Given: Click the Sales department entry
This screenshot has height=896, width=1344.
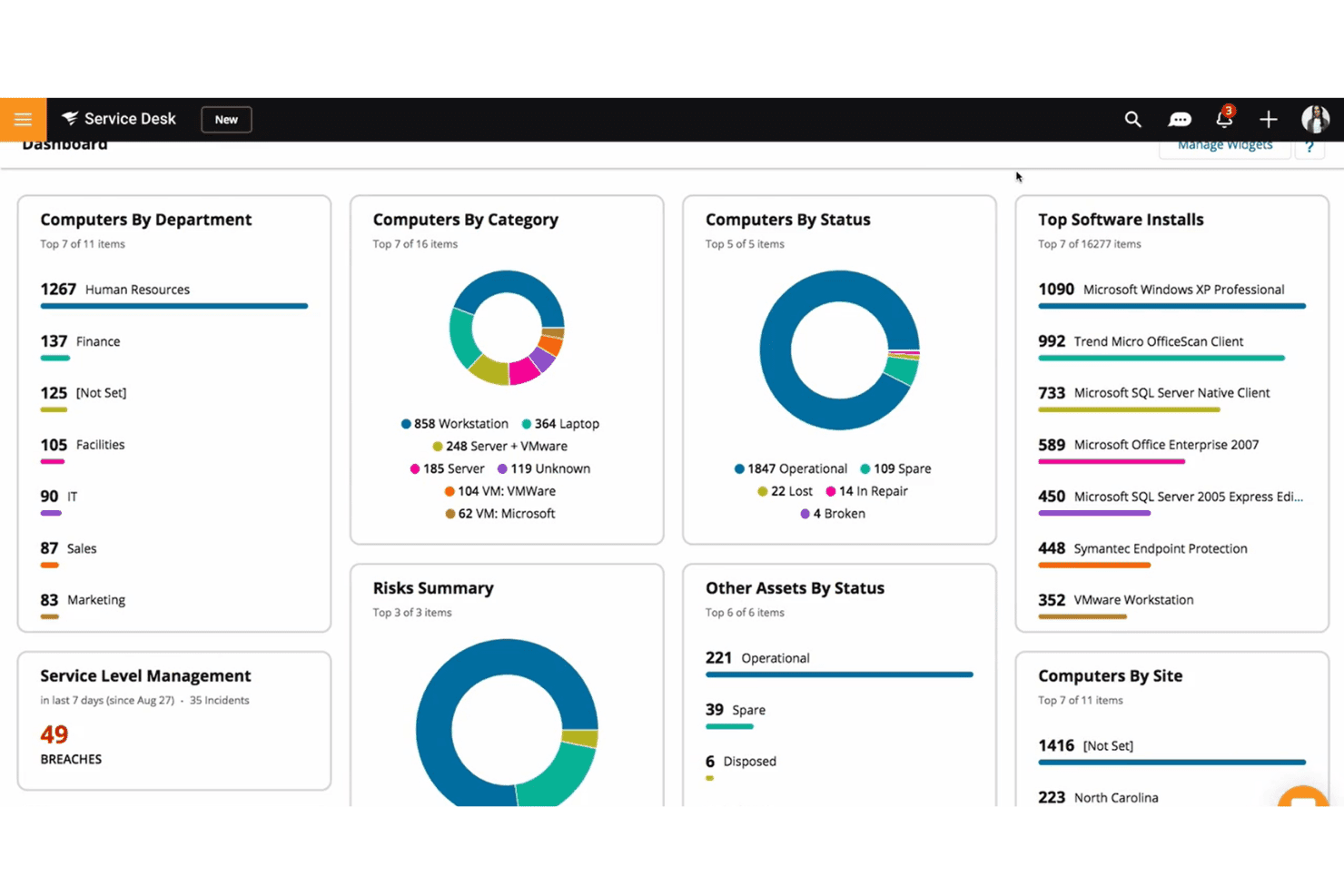Looking at the screenshot, I should [174, 555].
